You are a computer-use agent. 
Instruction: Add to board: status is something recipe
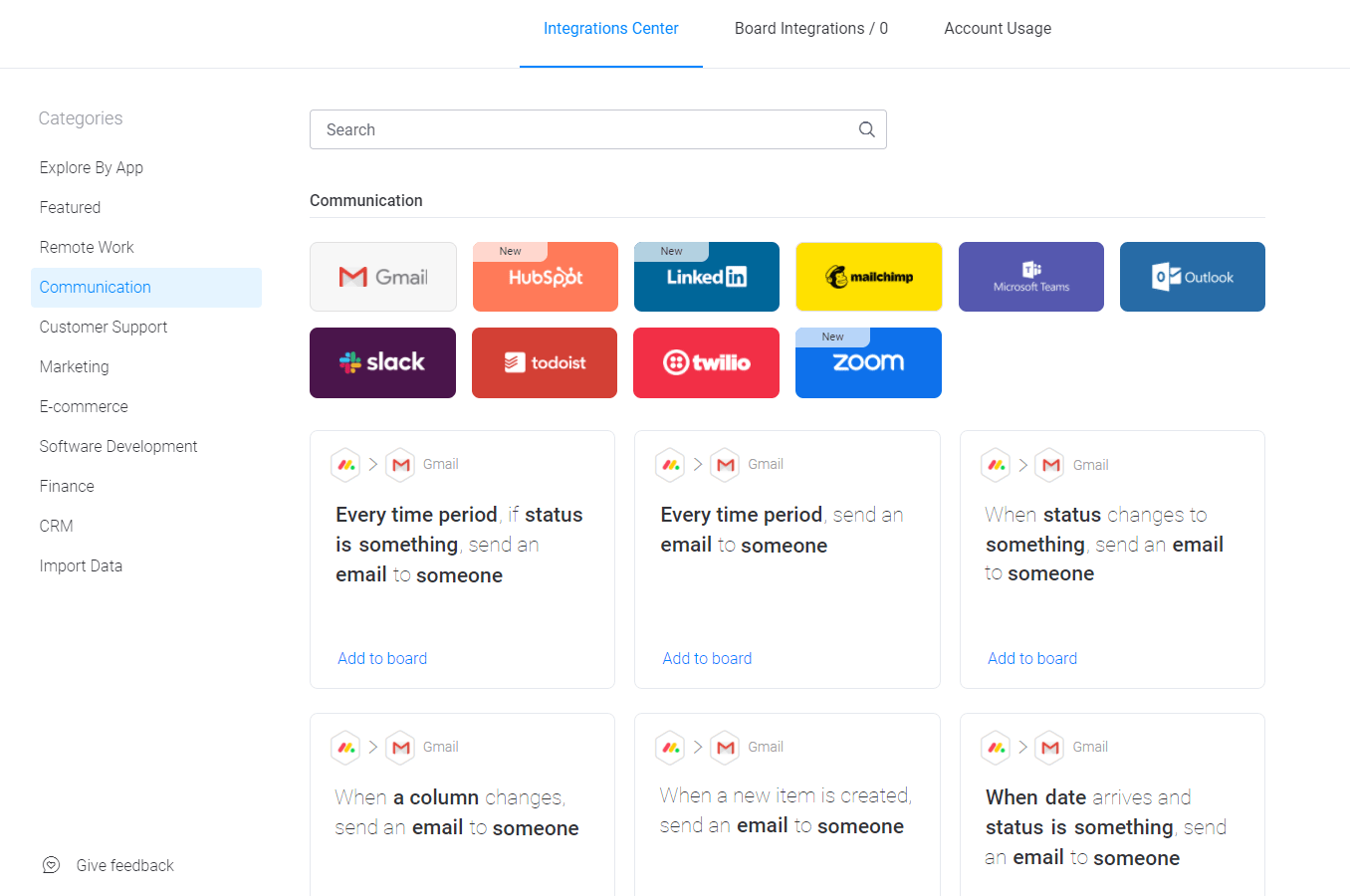(382, 658)
